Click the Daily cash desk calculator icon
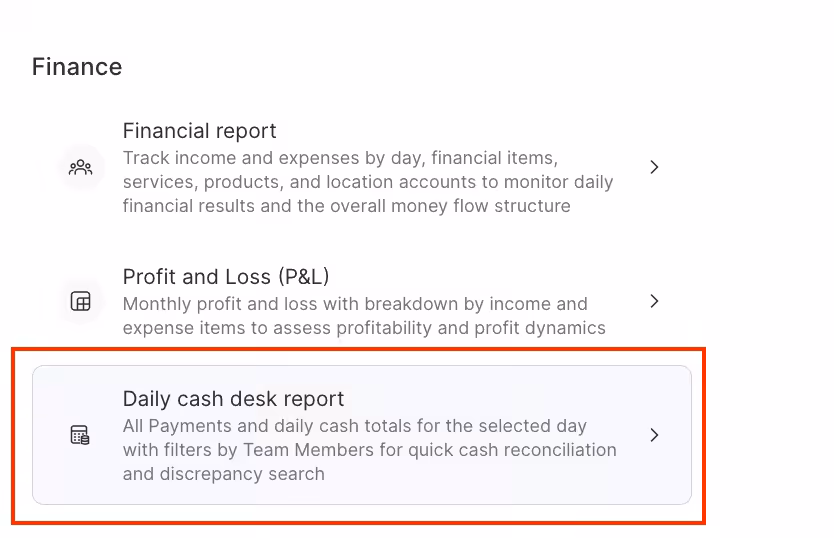 tap(80, 435)
